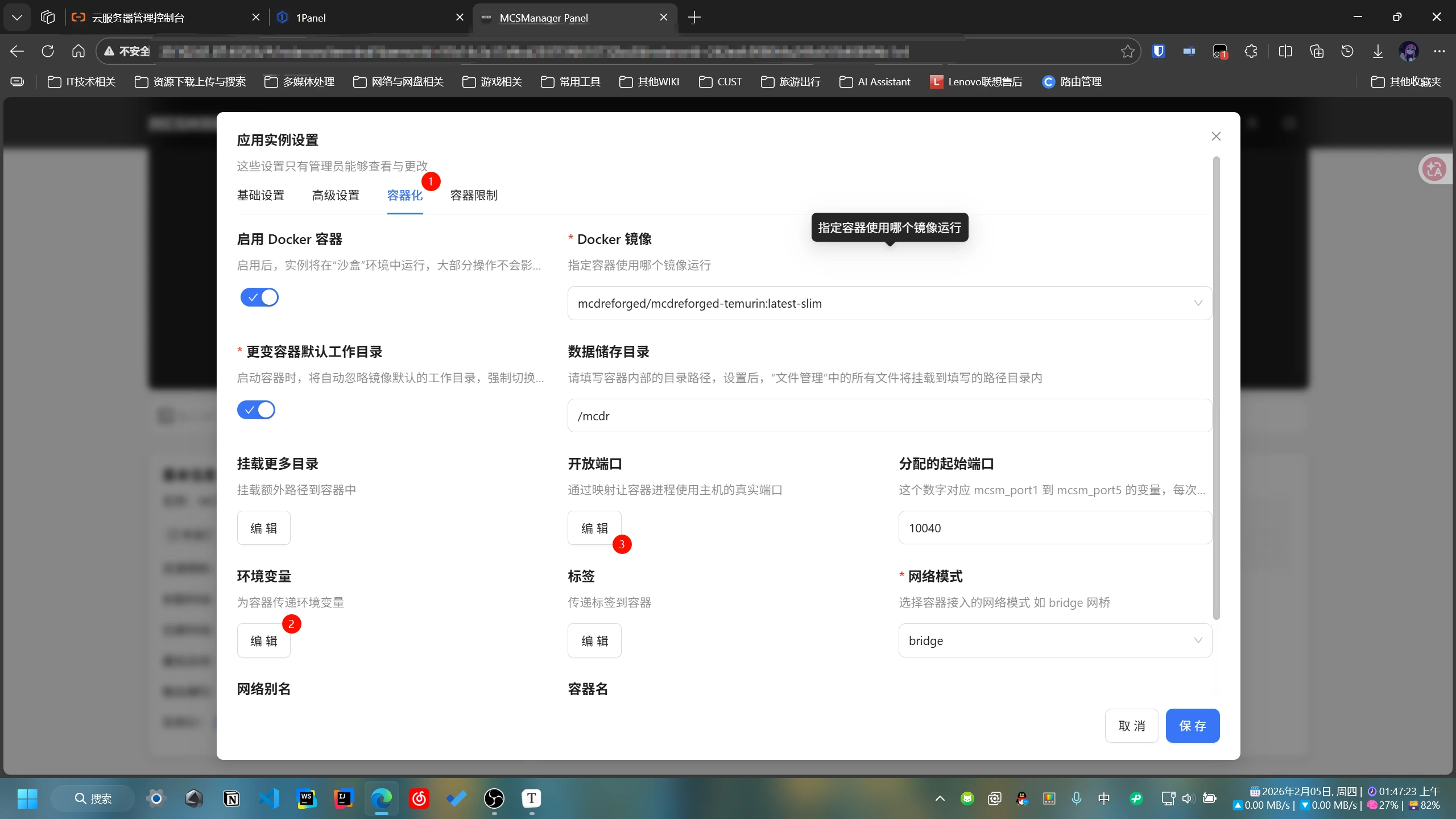Open 常用工具 bookmarks folder
1456x819 pixels.
pos(570,82)
